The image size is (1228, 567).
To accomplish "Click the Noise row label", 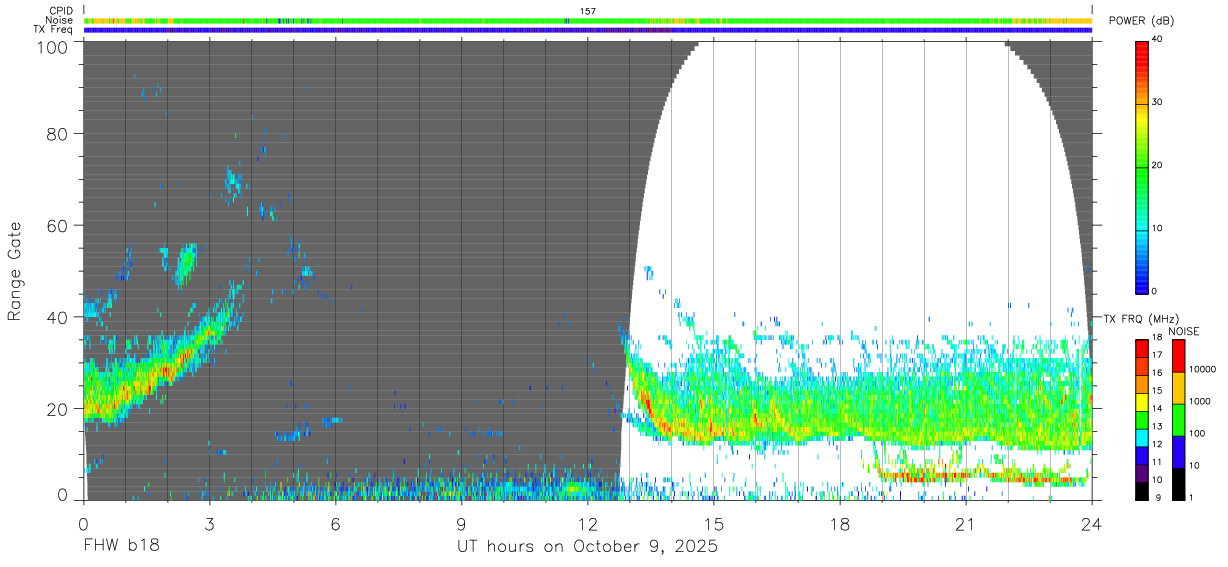I will click(60, 20).
